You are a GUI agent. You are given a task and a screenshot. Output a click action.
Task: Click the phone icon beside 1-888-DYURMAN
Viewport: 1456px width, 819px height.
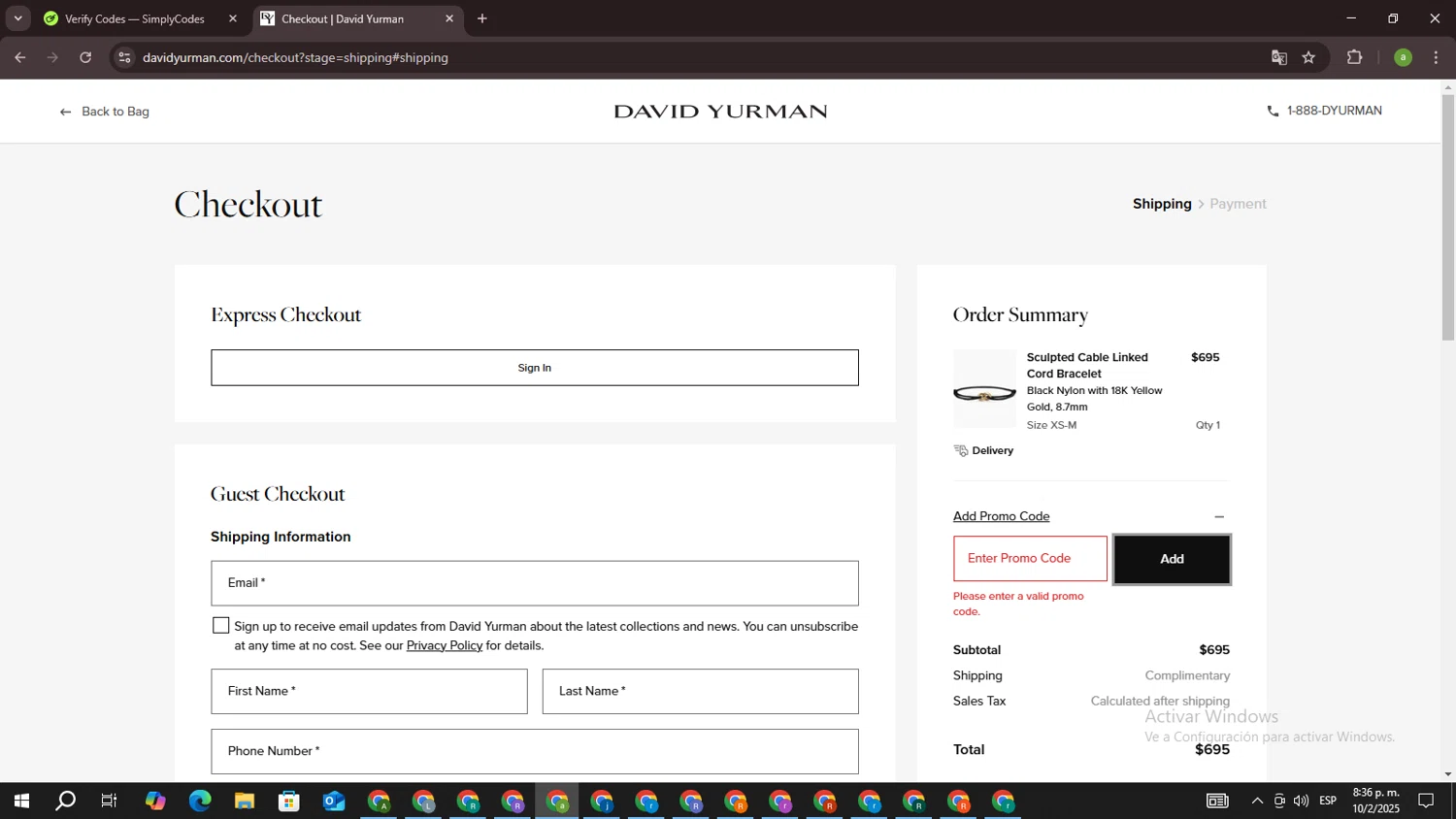coord(1273,112)
